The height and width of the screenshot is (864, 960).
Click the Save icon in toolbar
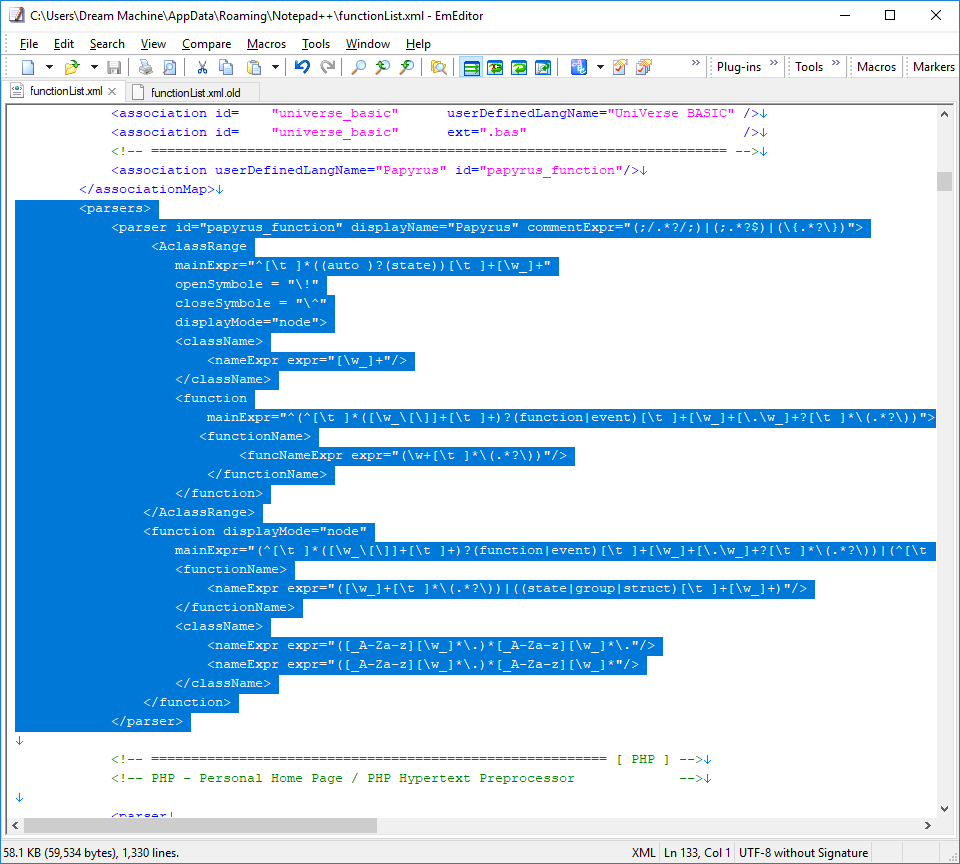(113, 67)
